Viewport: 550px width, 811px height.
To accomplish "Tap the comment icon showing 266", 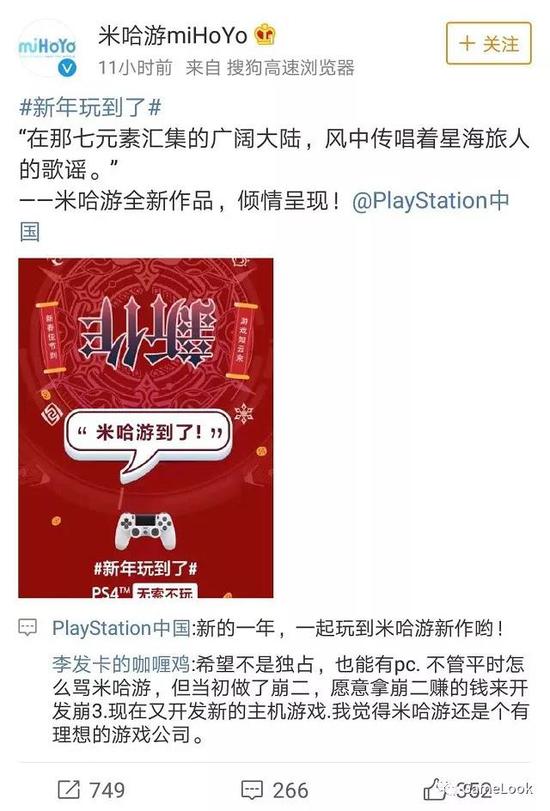I will point(252,790).
